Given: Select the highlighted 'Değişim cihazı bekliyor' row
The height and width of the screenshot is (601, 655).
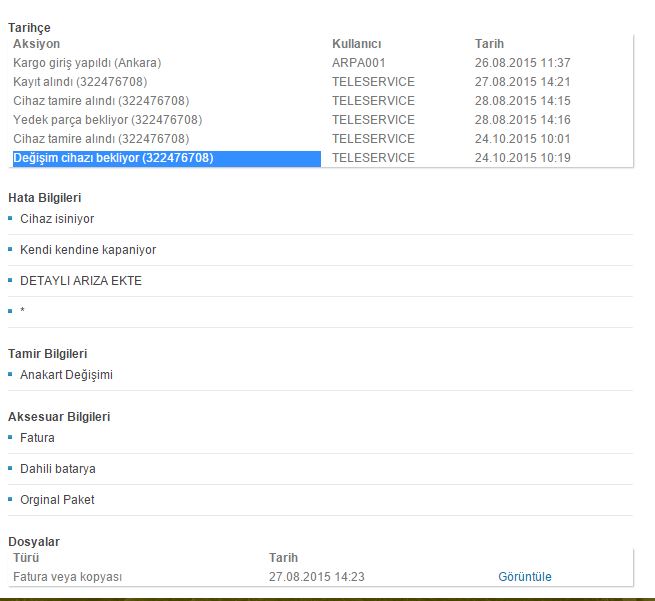Looking at the screenshot, I should (x=113, y=158).
